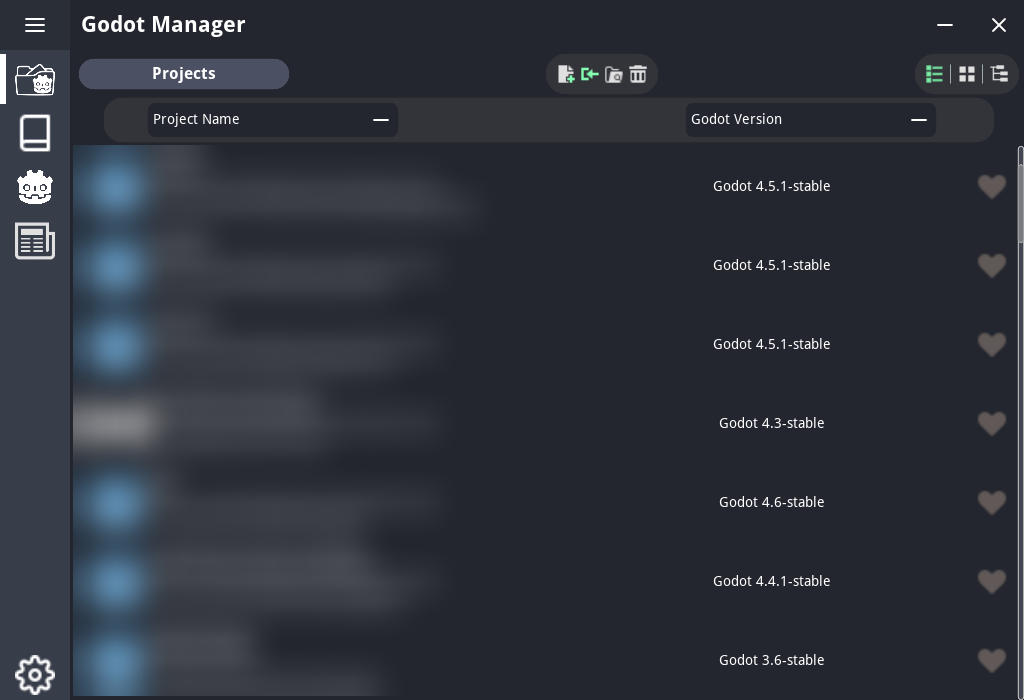Screen dimensions: 1024x700
Task: Favorite the topmost Godot 4.5.1-stable project
Action: [992, 187]
